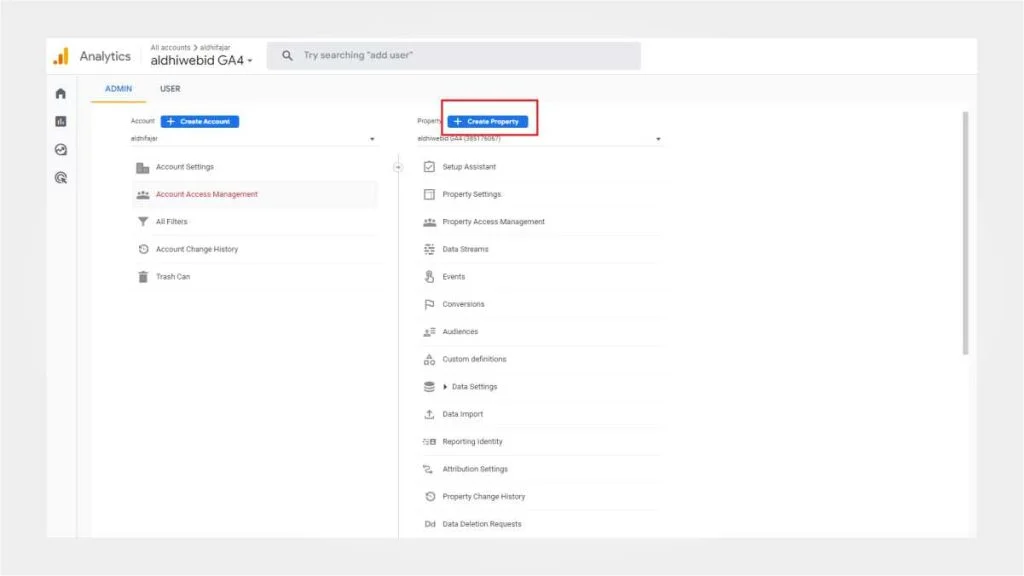Open the property selector dropdown
The width and height of the screenshot is (1024, 576).
(x=539, y=138)
